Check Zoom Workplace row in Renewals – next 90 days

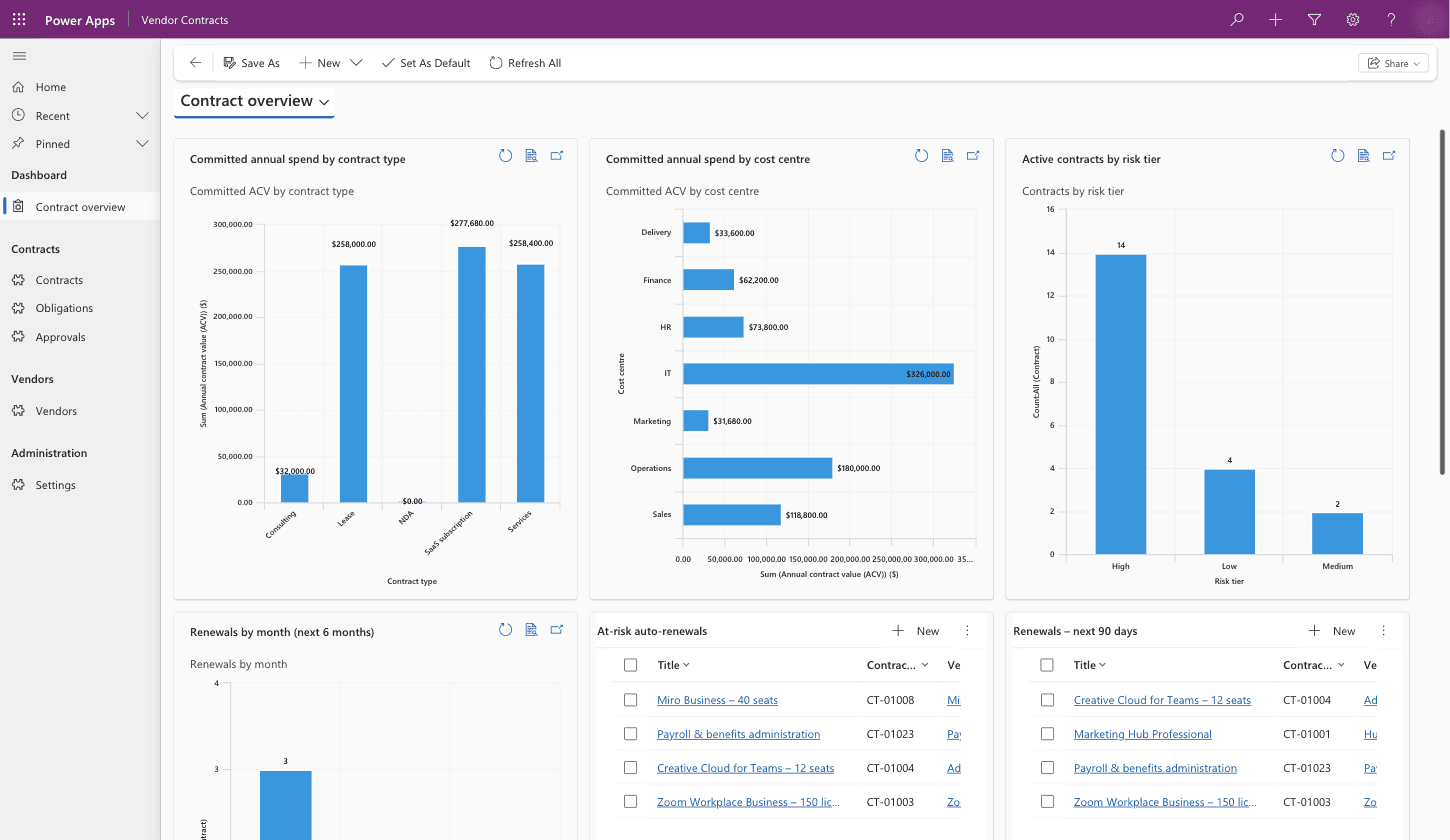click(1047, 802)
